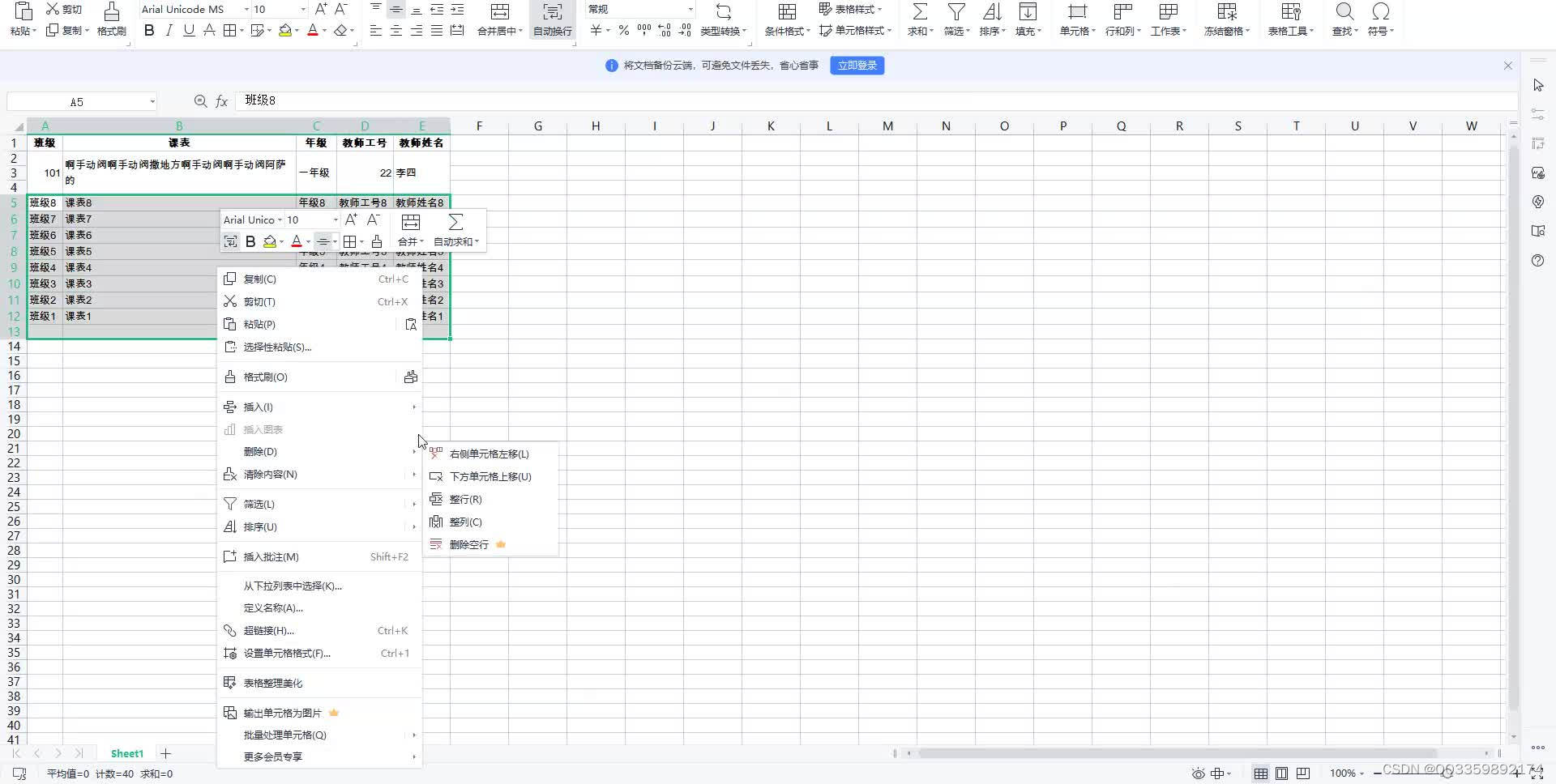The height and width of the screenshot is (784, 1556).
Task: Click the percent style icon
Action: (623, 31)
